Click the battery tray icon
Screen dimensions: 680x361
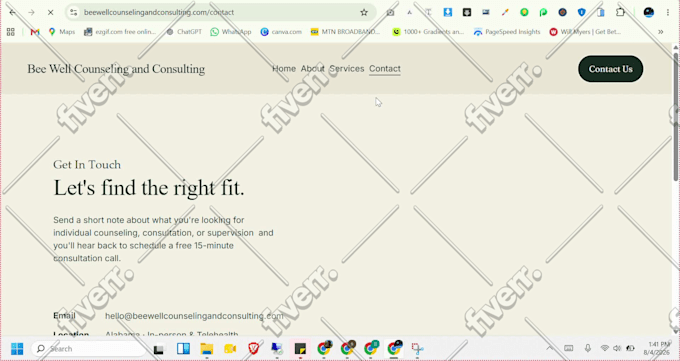click(630, 348)
